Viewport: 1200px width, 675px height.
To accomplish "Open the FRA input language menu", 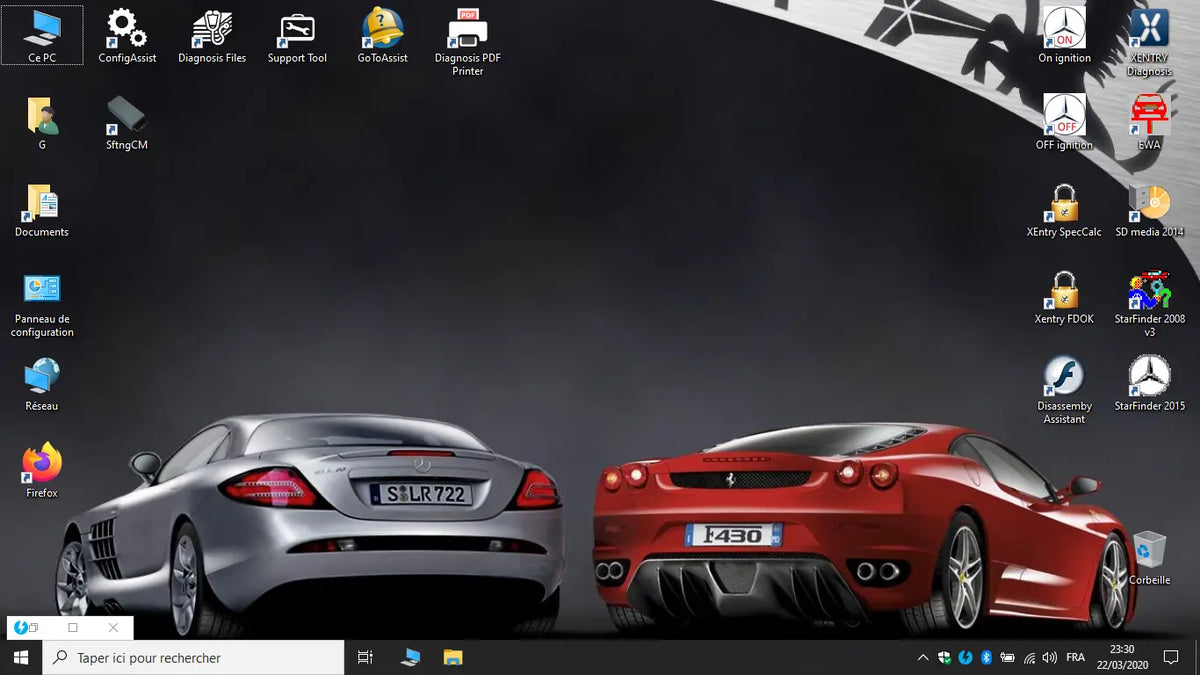I will pyautogui.click(x=1076, y=657).
